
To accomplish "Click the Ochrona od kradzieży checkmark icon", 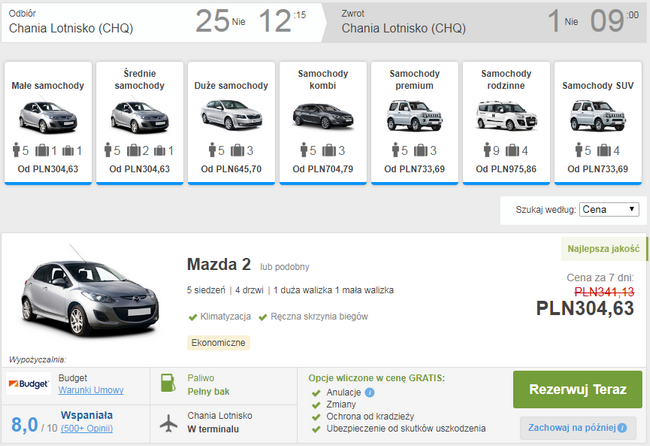I will tap(316, 417).
